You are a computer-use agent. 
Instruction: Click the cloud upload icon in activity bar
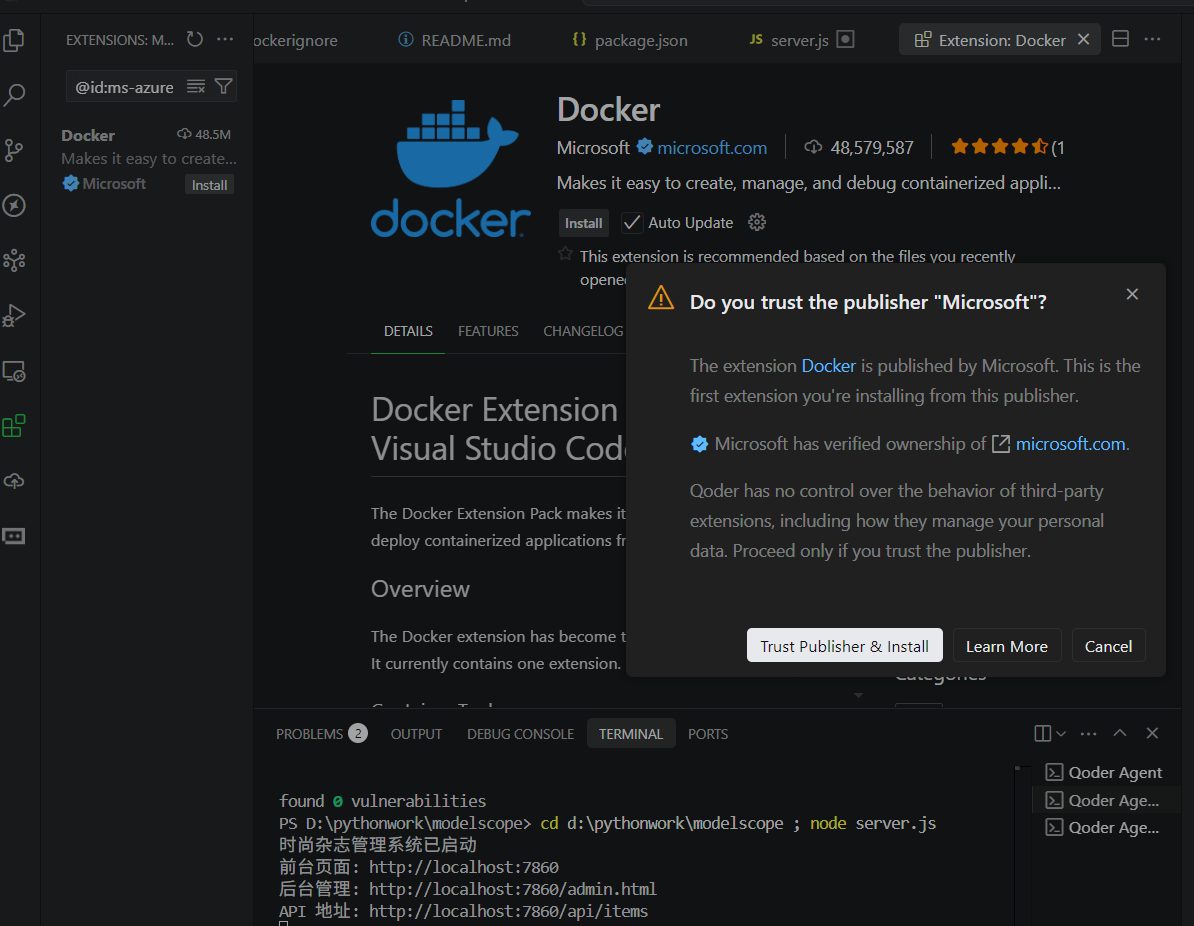14,481
